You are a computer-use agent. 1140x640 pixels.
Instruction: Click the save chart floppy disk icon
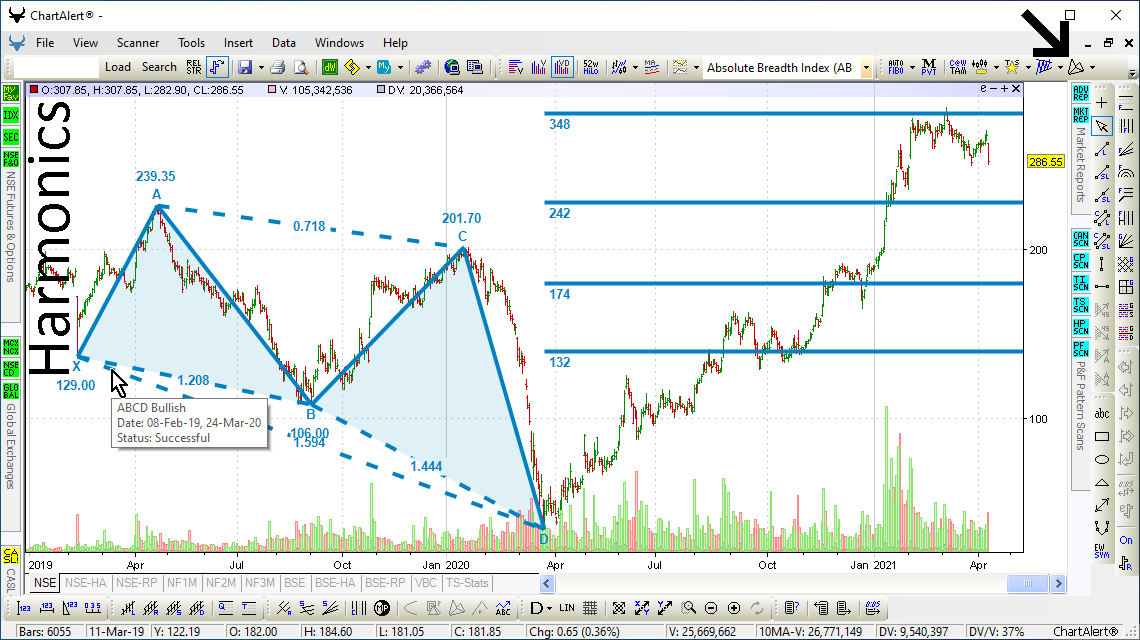pyautogui.click(x=245, y=68)
